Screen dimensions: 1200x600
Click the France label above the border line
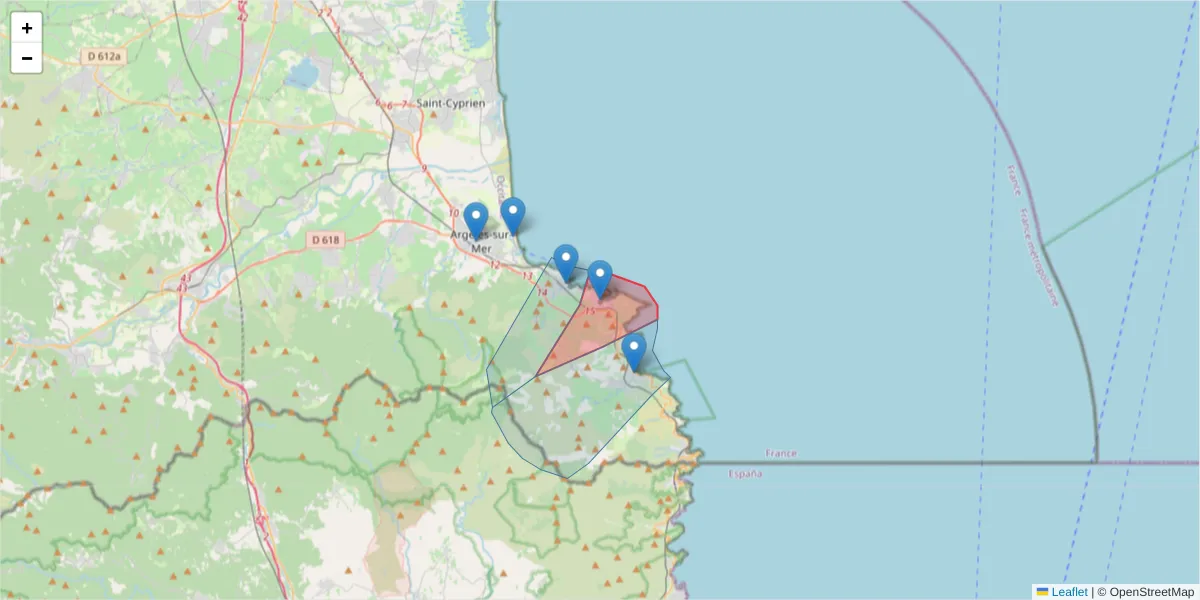[x=781, y=453]
